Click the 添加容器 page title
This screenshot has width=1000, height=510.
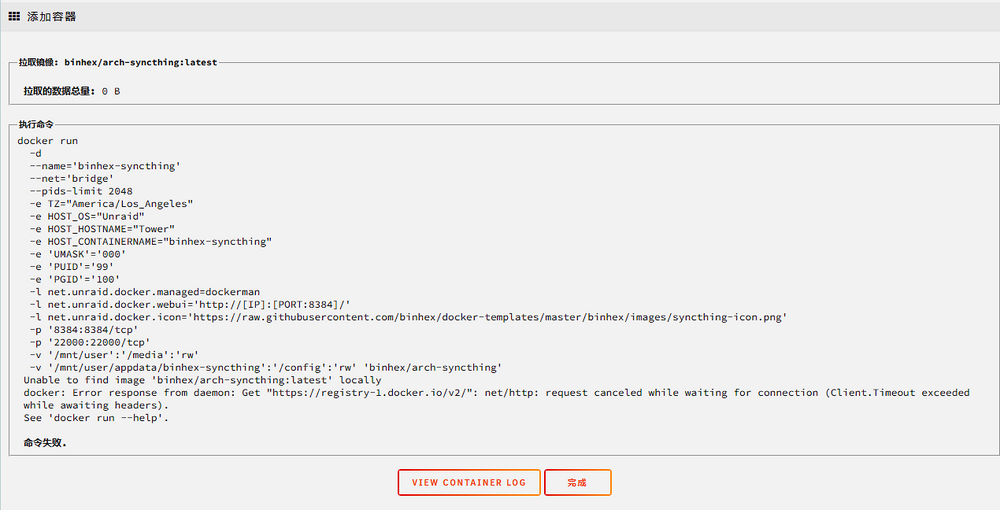point(52,17)
